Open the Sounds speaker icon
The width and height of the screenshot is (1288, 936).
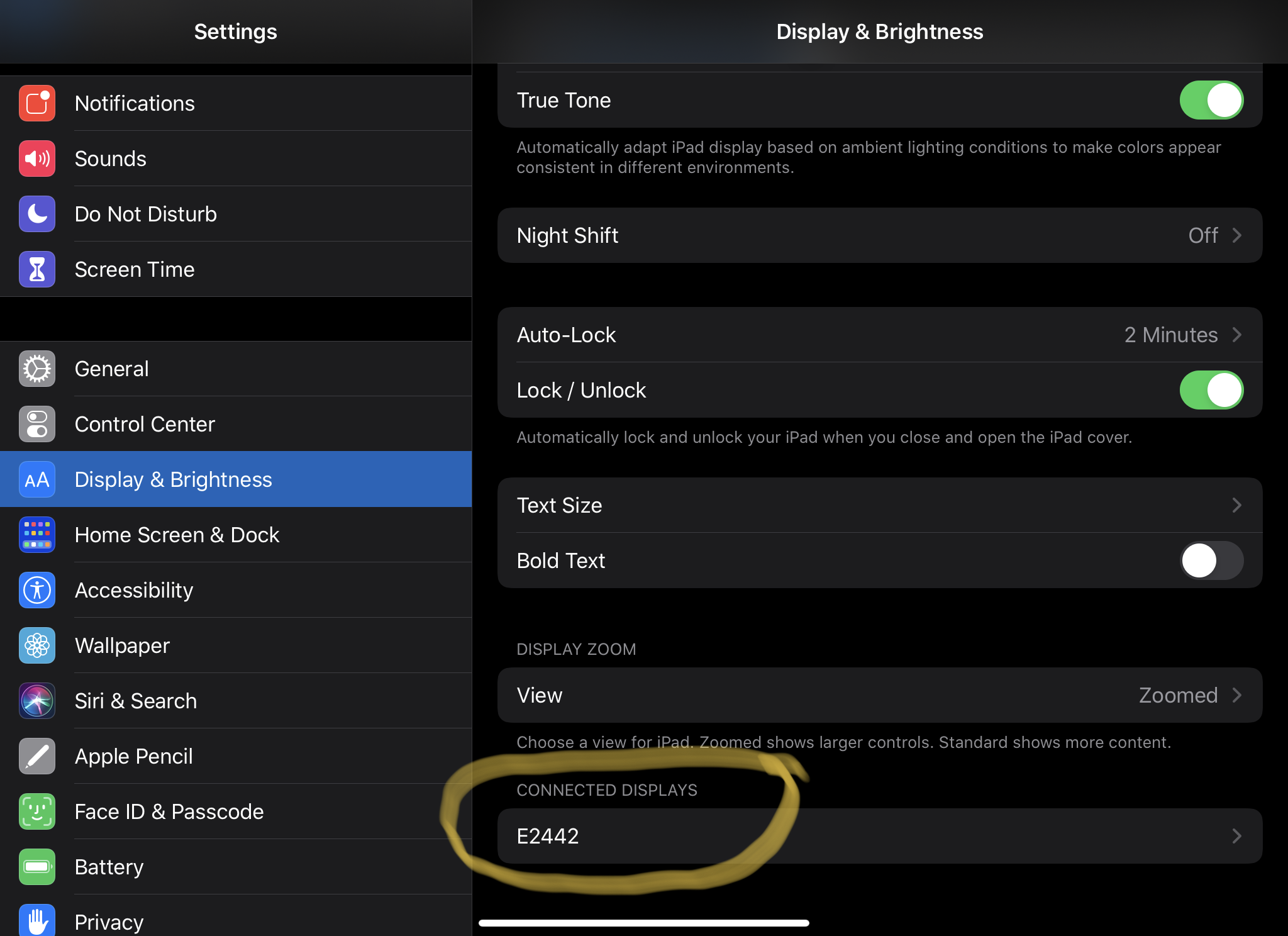click(37, 159)
